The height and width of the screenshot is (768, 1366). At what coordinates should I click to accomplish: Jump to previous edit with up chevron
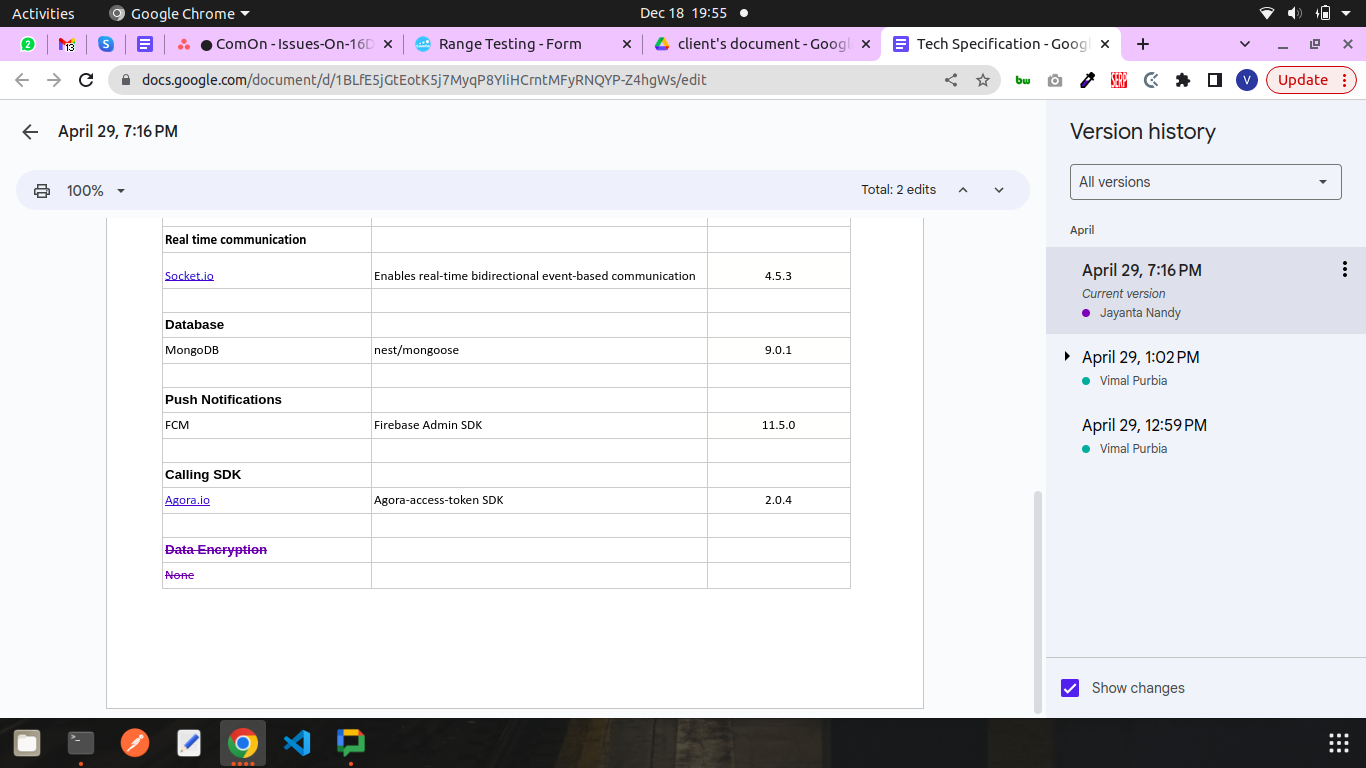[x=963, y=190]
